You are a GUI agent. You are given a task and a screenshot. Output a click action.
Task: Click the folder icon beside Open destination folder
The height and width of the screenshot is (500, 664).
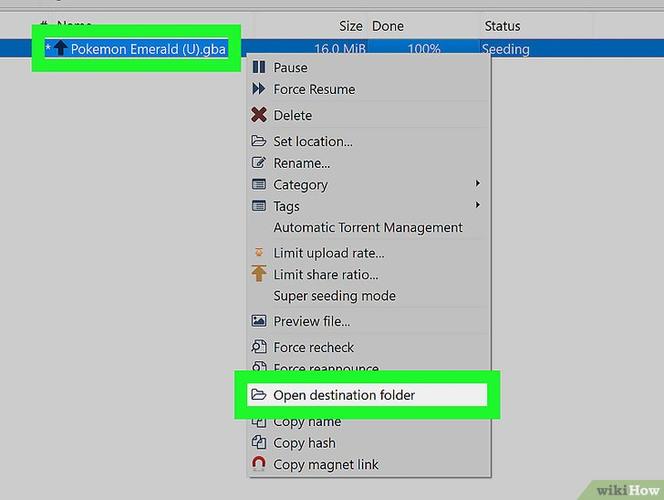point(258,395)
